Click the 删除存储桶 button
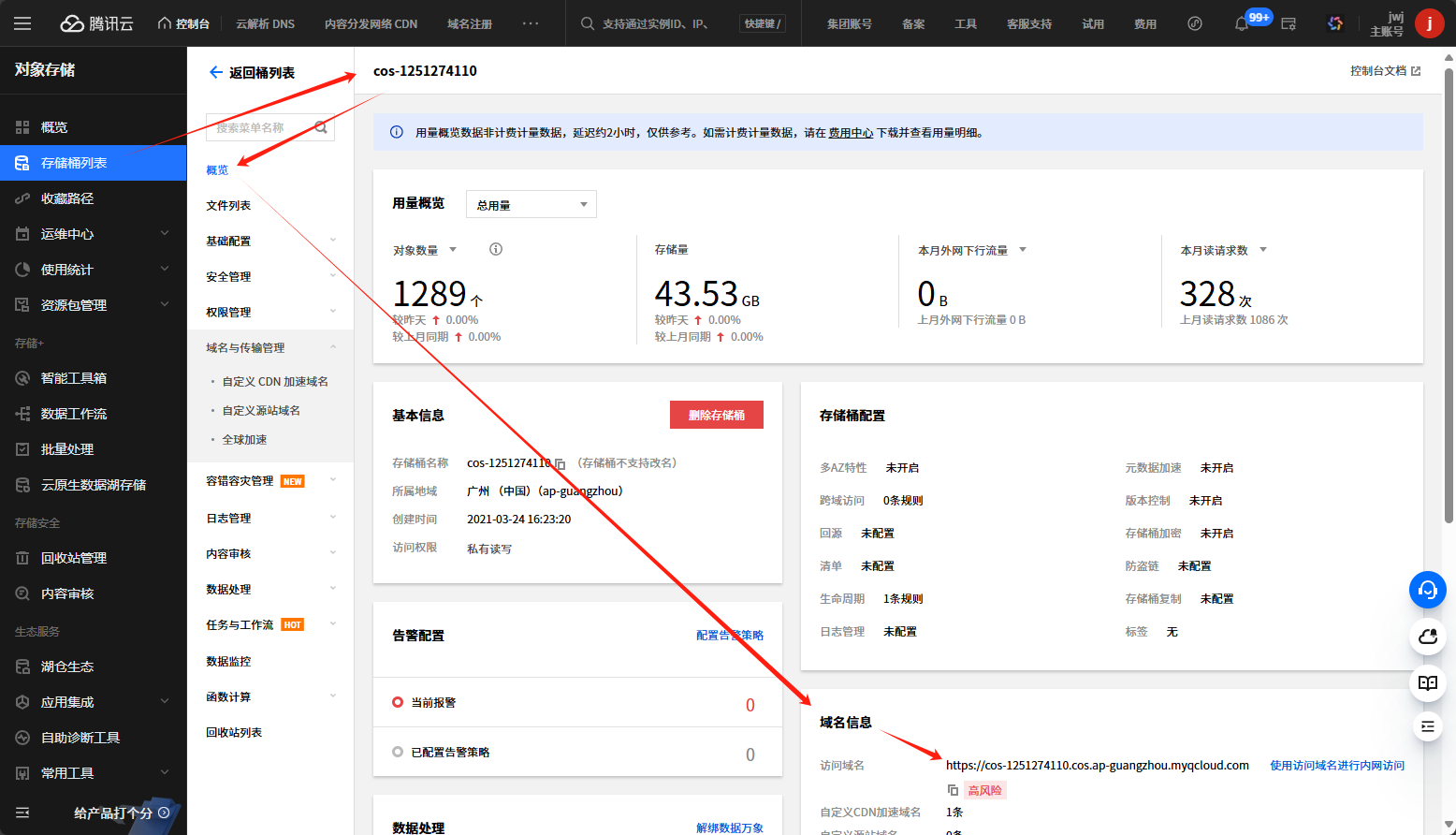 717,415
